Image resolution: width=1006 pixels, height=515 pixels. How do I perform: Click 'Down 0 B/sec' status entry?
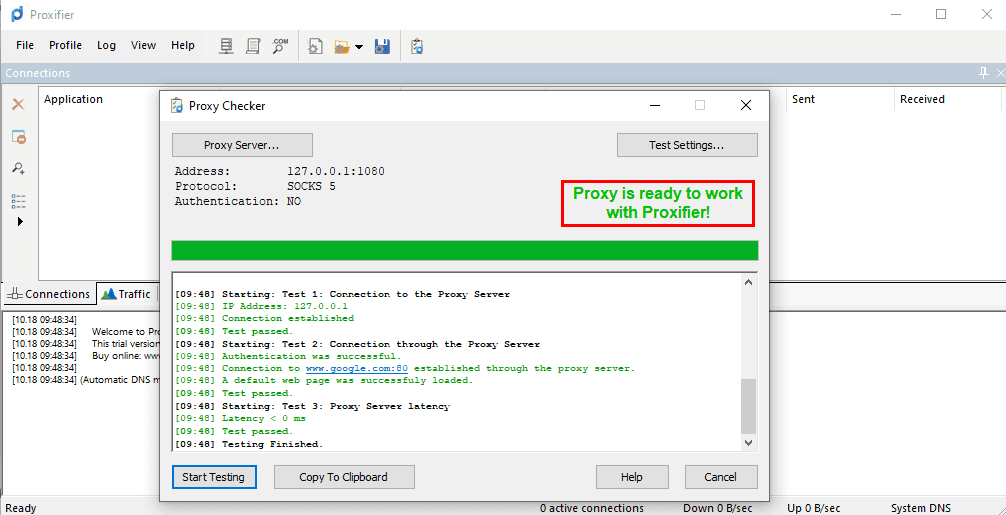click(x=717, y=508)
